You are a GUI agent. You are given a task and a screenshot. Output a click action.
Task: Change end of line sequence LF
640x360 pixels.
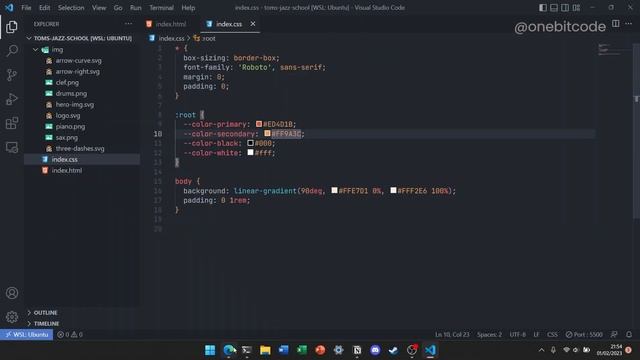pos(536,334)
